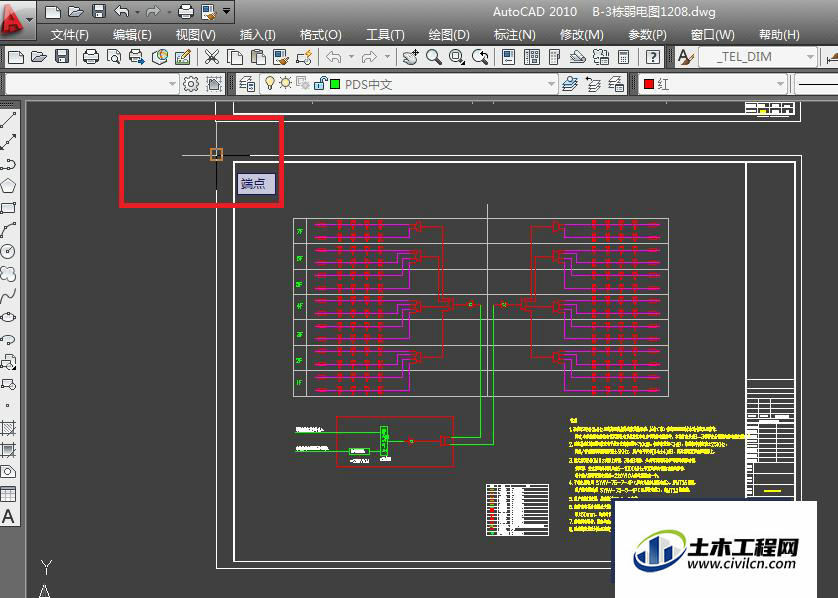Image resolution: width=838 pixels, height=598 pixels.
Task: Open the DesignCenter icon
Action: [532, 57]
